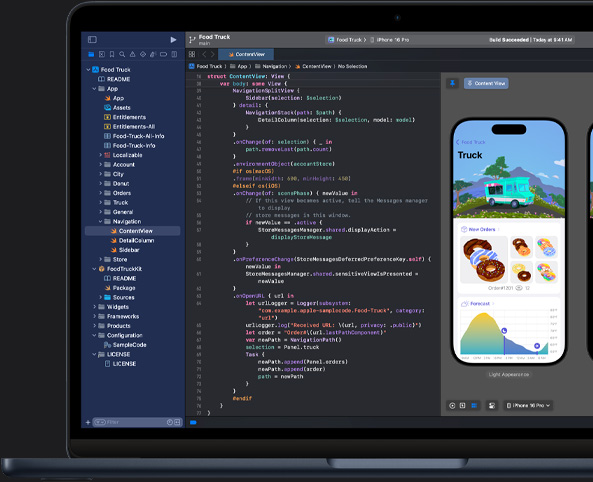Select the Bookmark navigator icon
The height and width of the screenshot is (482, 593).
click(112, 54)
